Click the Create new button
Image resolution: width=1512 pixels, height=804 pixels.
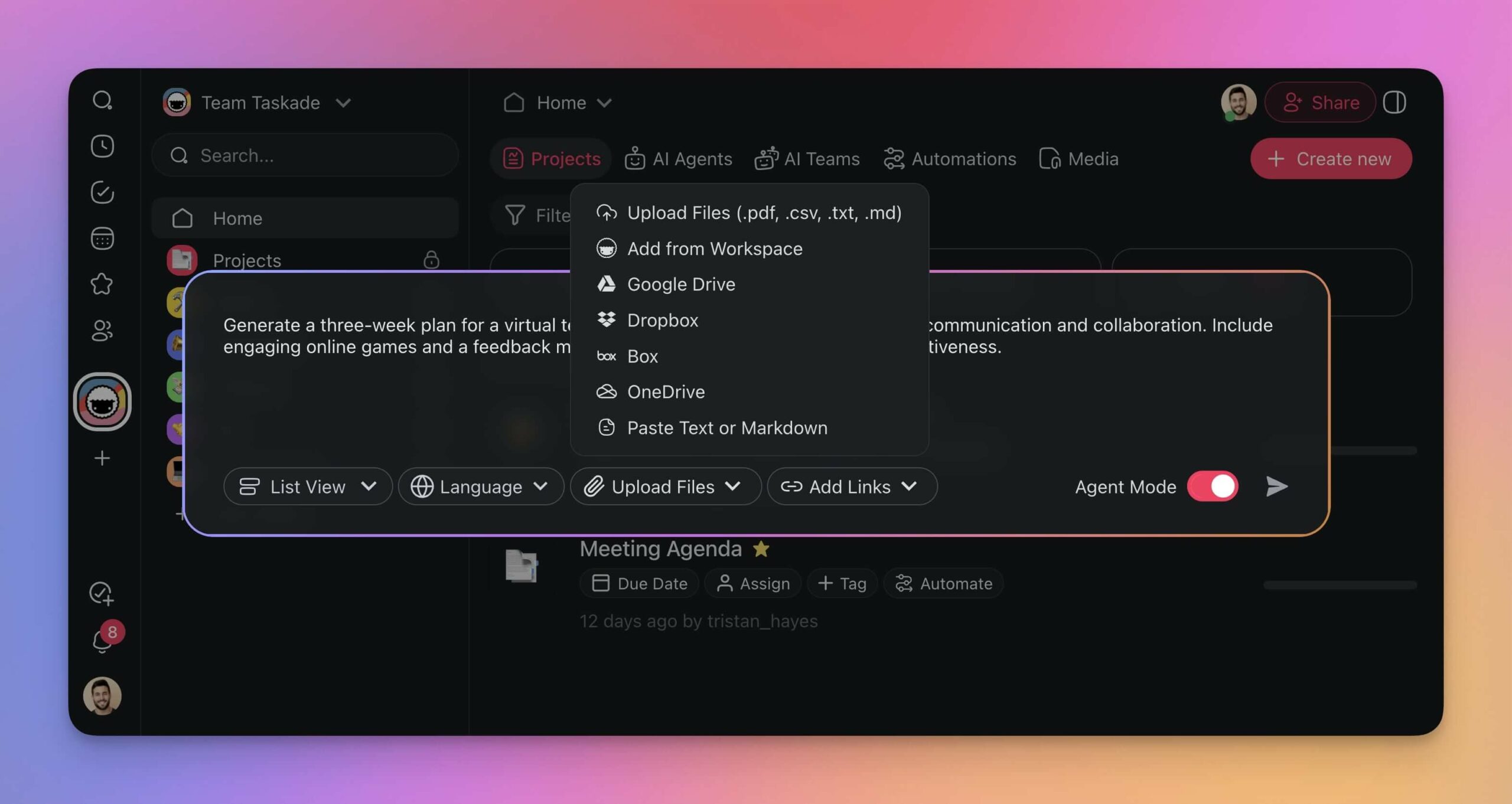tap(1331, 158)
